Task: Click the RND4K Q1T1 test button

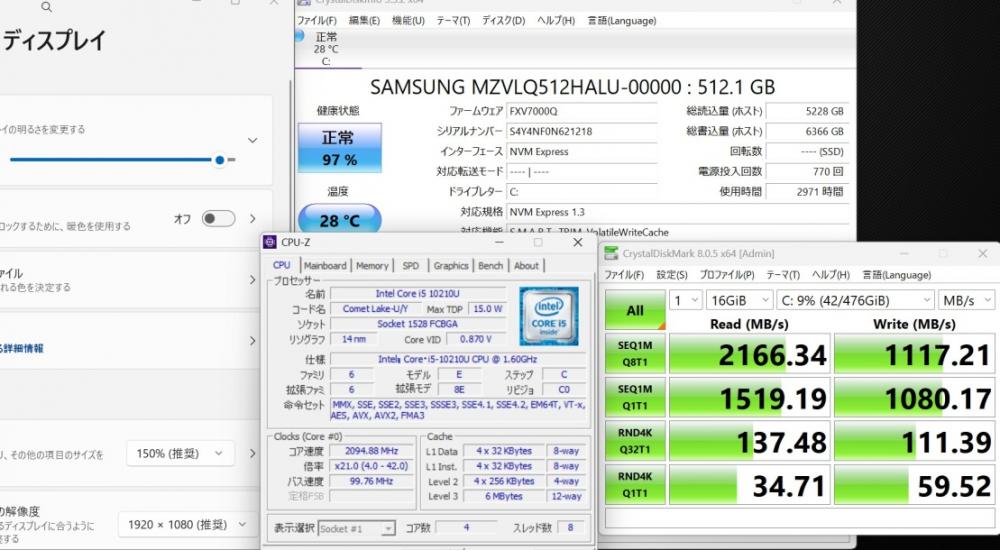Action: pyautogui.click(x=635, y=484)
